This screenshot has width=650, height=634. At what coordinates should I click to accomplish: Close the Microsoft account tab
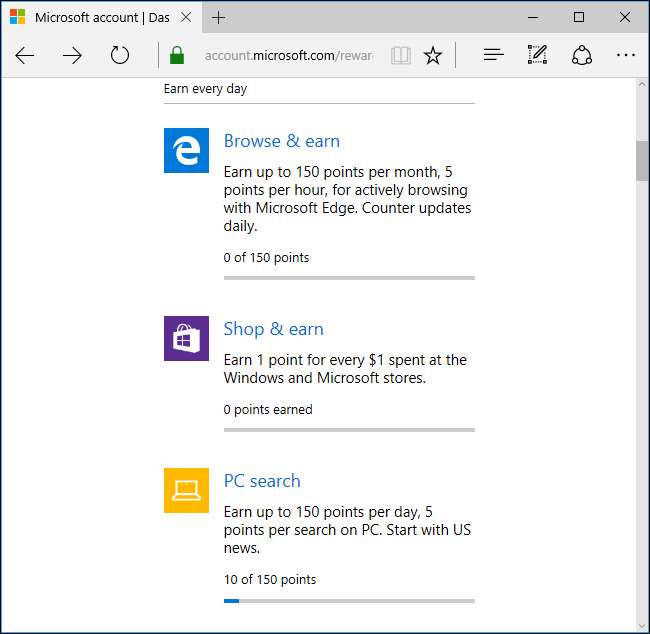(x=184, y=18)
